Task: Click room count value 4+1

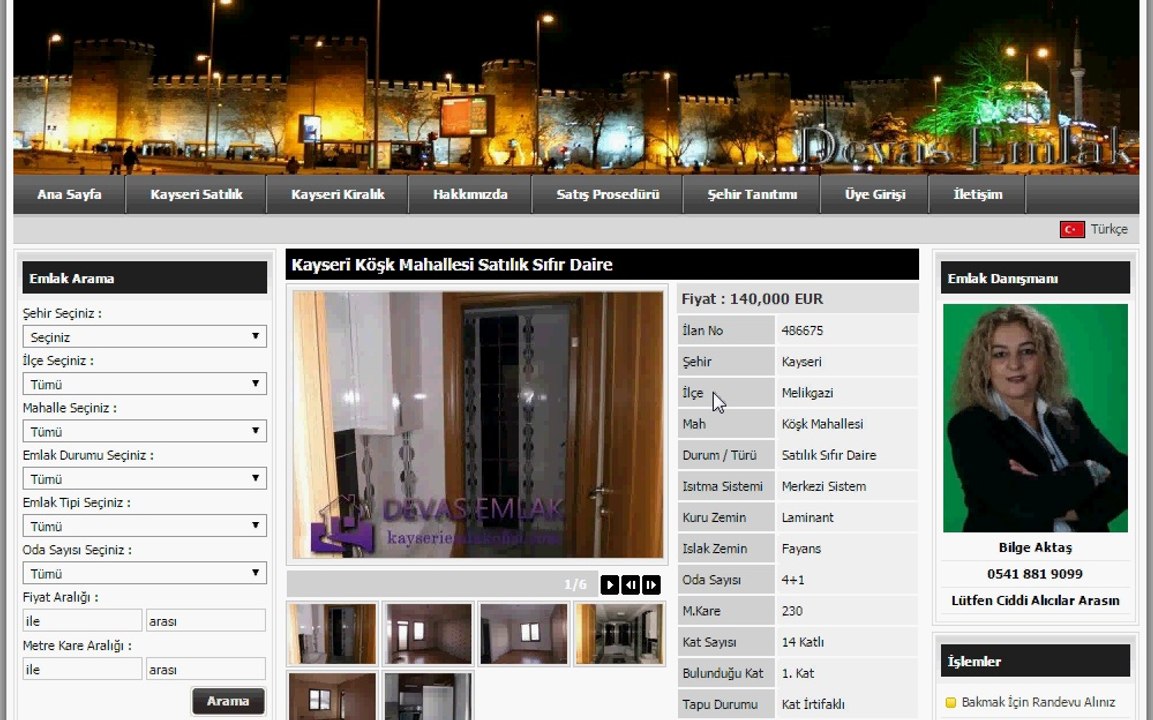Action: [793, 580]
